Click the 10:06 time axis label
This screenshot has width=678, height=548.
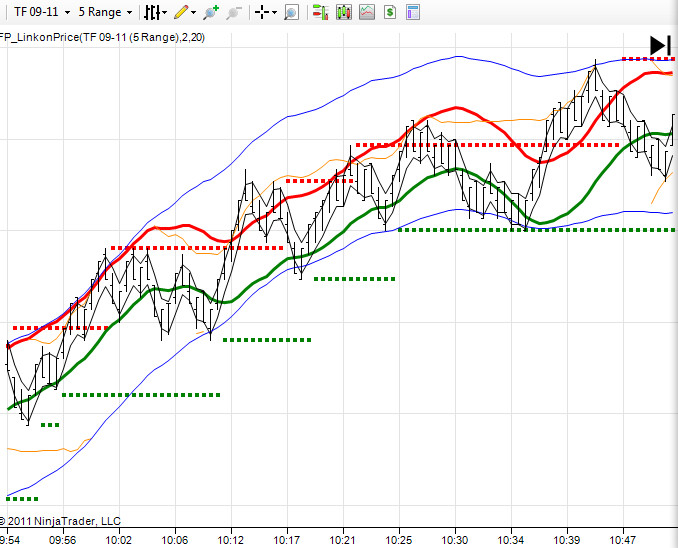pos(175,540)
